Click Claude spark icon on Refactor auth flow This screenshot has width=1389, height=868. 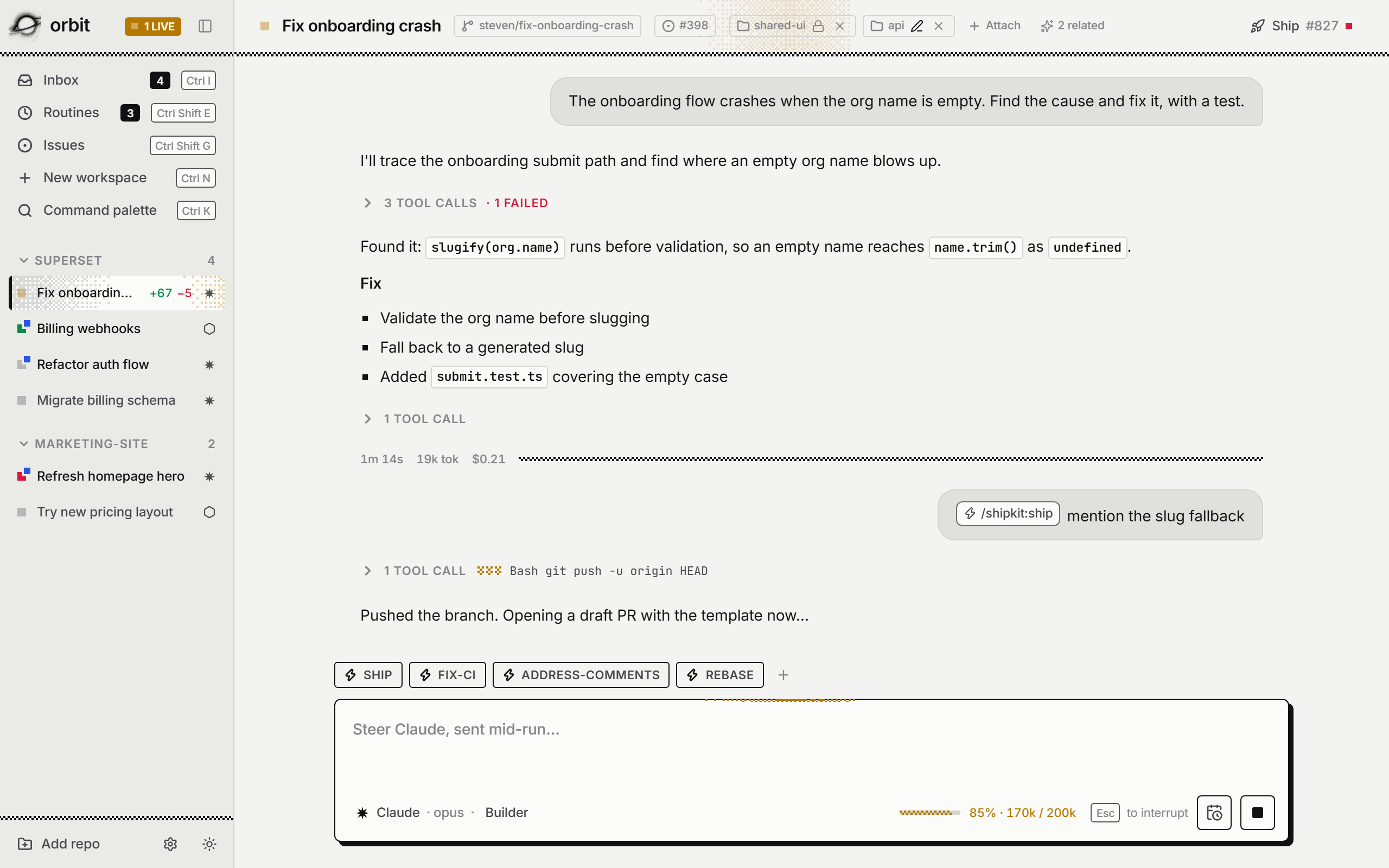click(209, 365)
